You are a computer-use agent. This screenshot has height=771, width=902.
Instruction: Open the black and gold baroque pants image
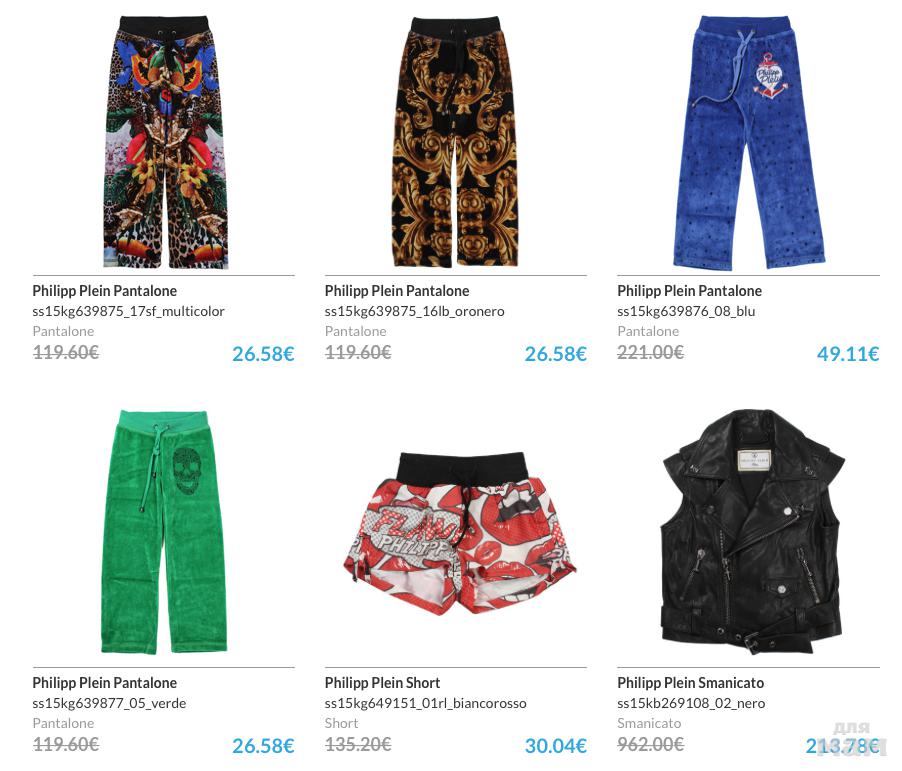456,142
